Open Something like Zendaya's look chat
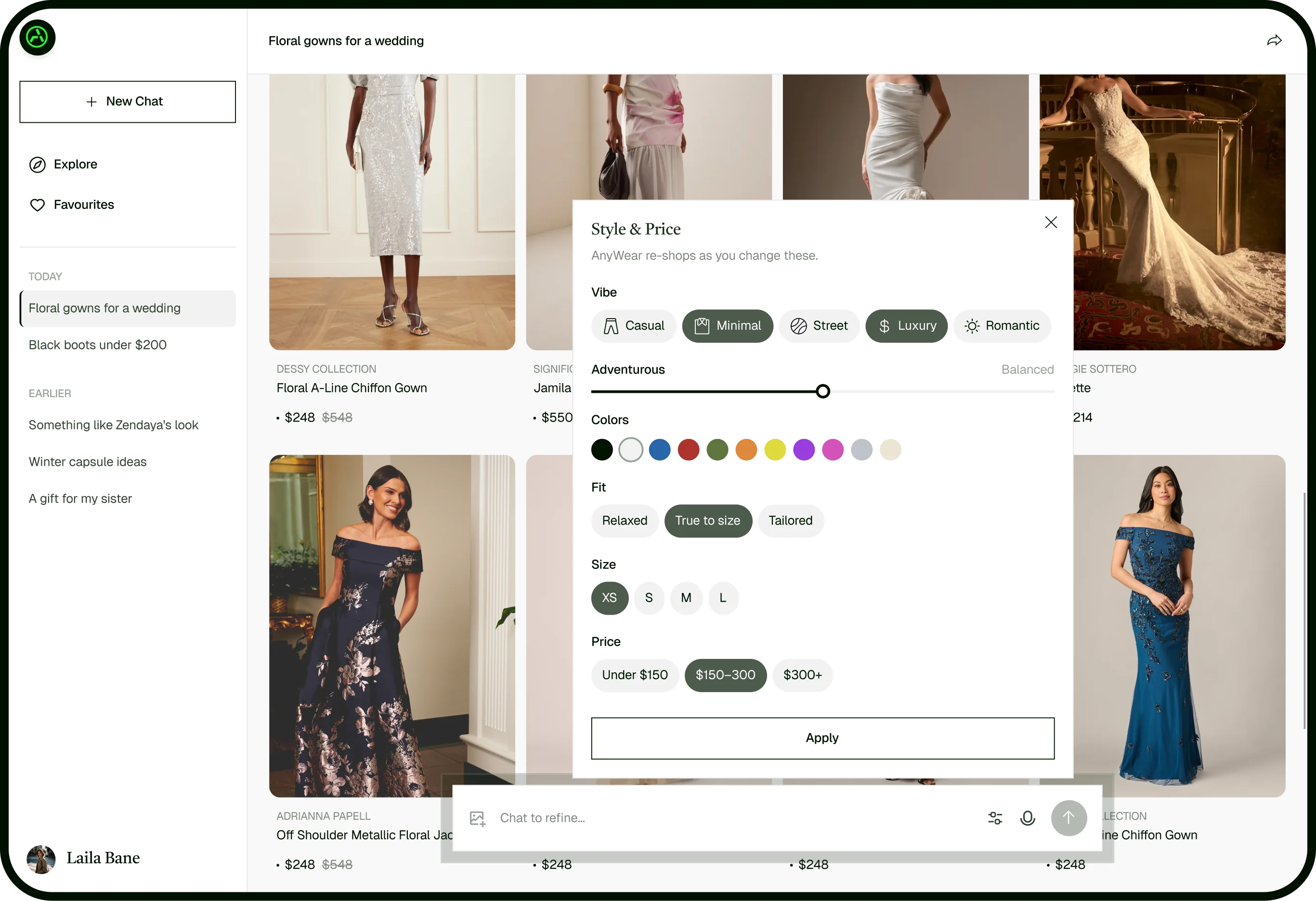The width and height of the screenshot is (1316, 901). tap(128, 425)
